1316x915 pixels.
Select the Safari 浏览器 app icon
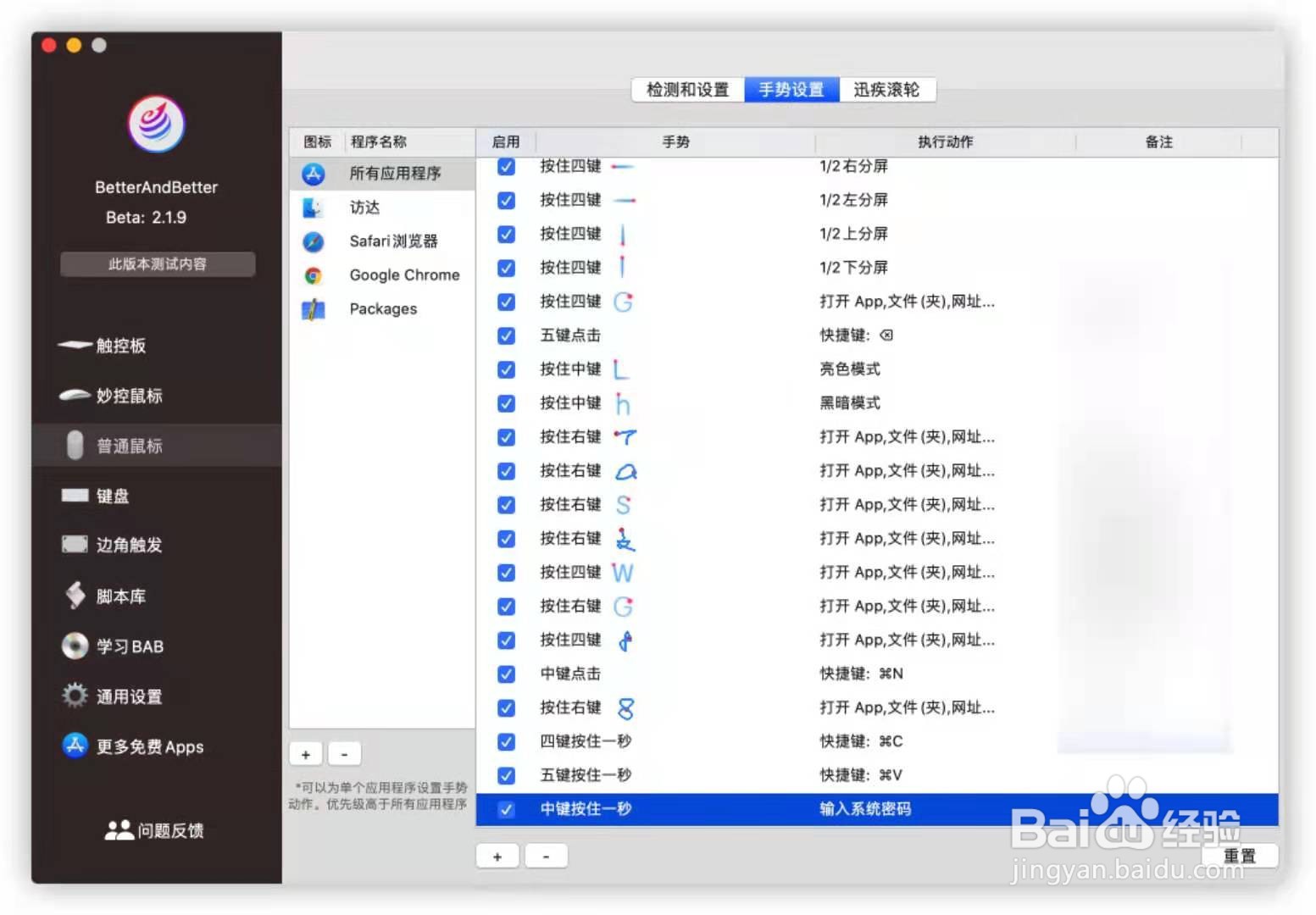click(x=313, y=241)
